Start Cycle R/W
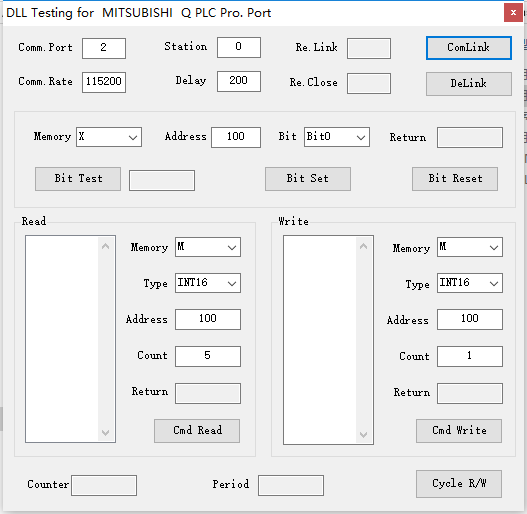The width and height of the screenshot is (527, 514). point(459,484)
